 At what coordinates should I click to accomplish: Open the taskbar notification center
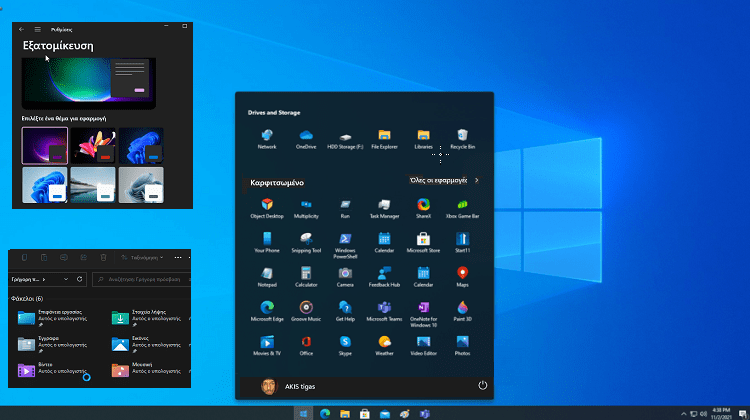coord(742,414)
